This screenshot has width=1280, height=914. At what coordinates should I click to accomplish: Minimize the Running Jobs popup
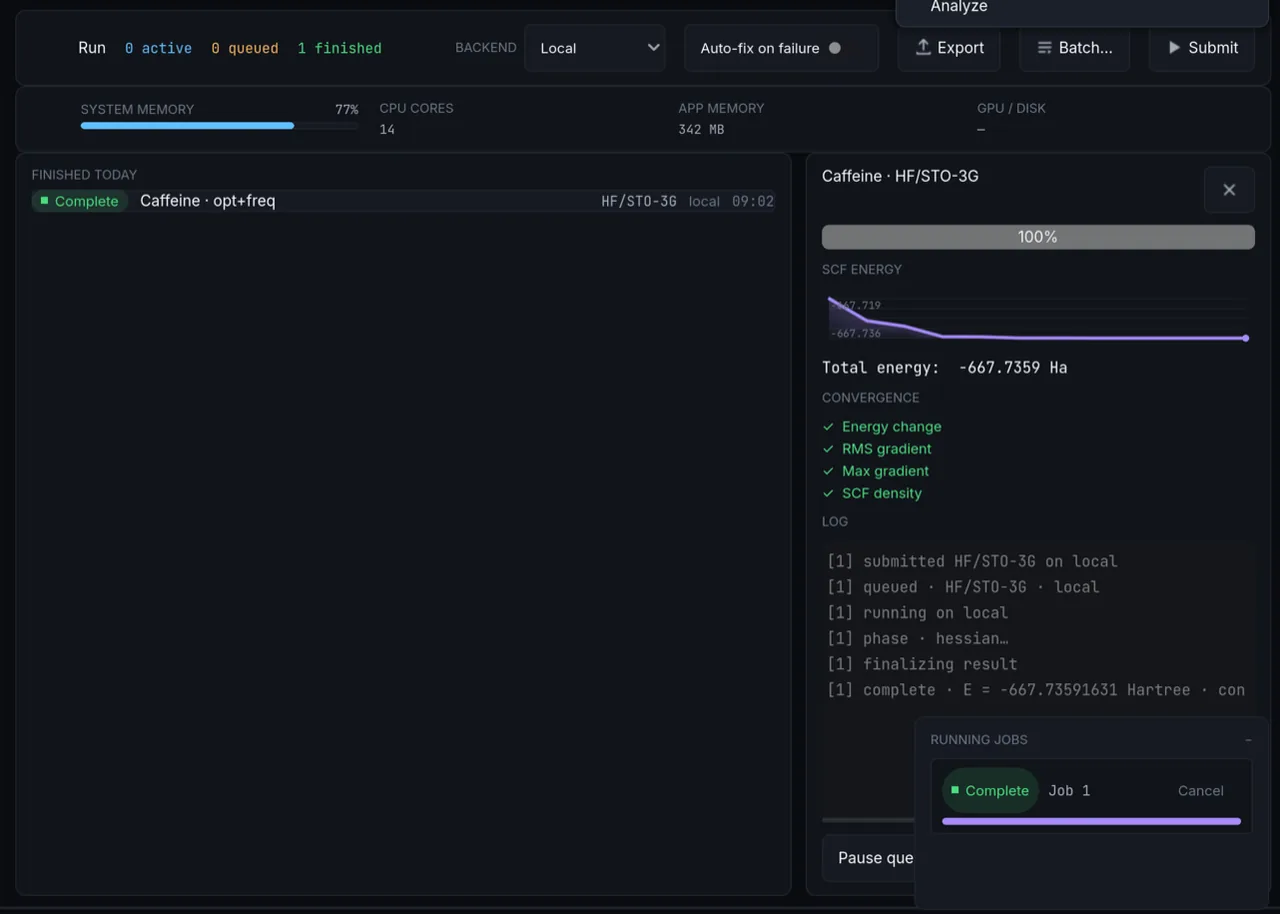pos(1248,740)
